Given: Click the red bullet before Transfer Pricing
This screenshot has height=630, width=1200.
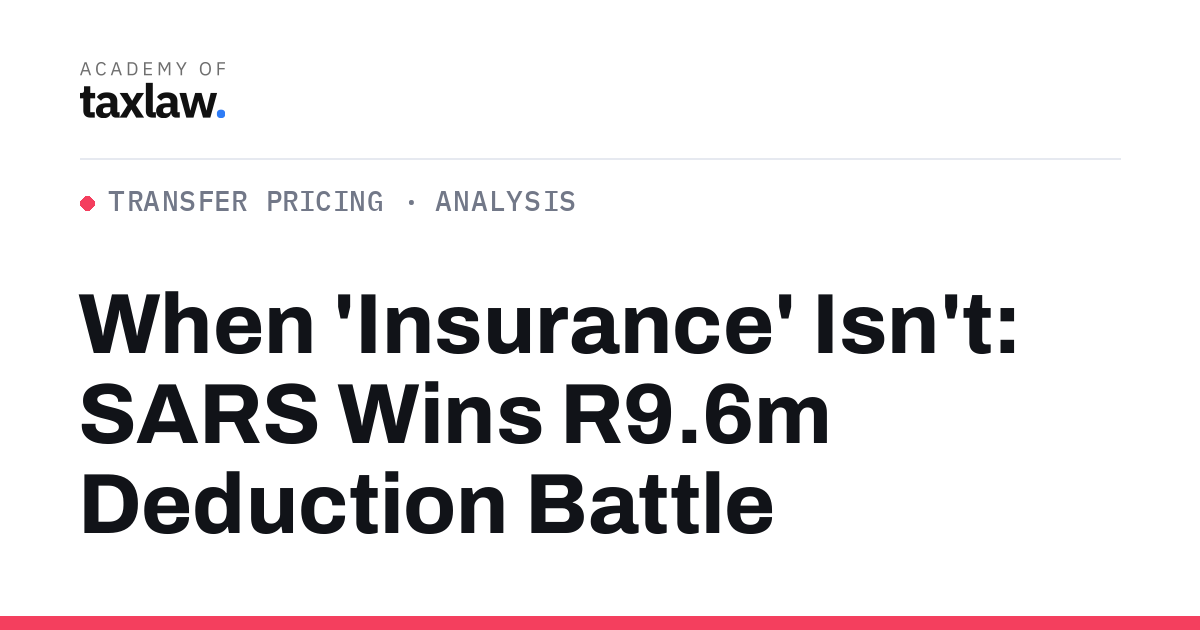Looking at the screenshot, I should click(x=87, y=203).
